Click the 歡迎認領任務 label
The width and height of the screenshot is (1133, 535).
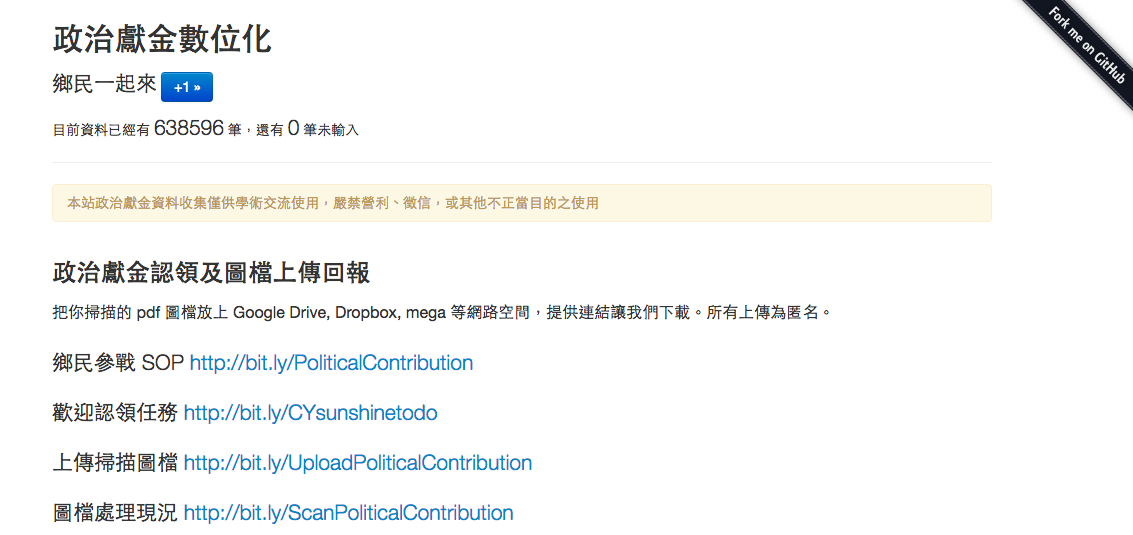coord(115,413)
